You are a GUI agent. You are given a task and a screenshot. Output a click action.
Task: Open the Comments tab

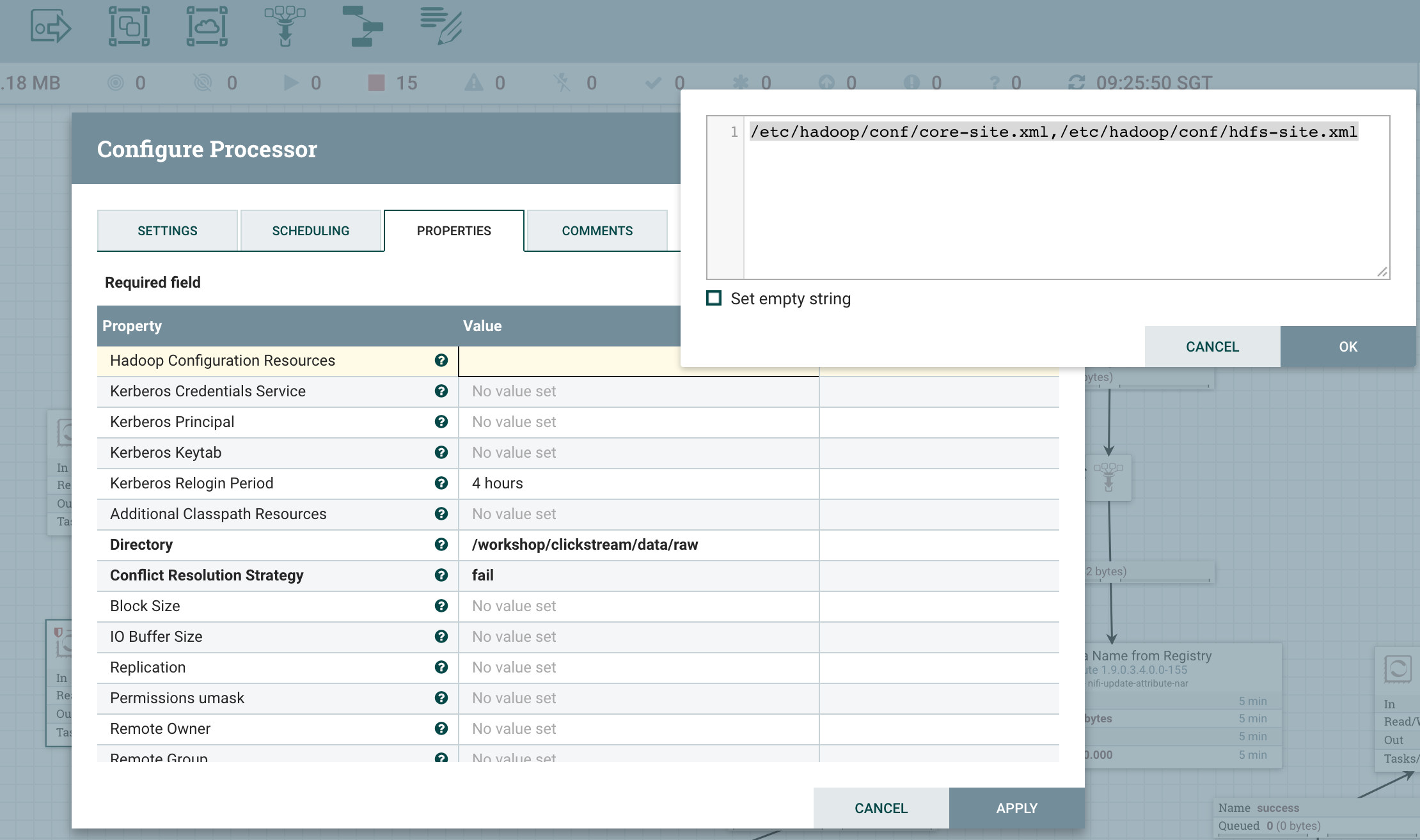[597, 231]
